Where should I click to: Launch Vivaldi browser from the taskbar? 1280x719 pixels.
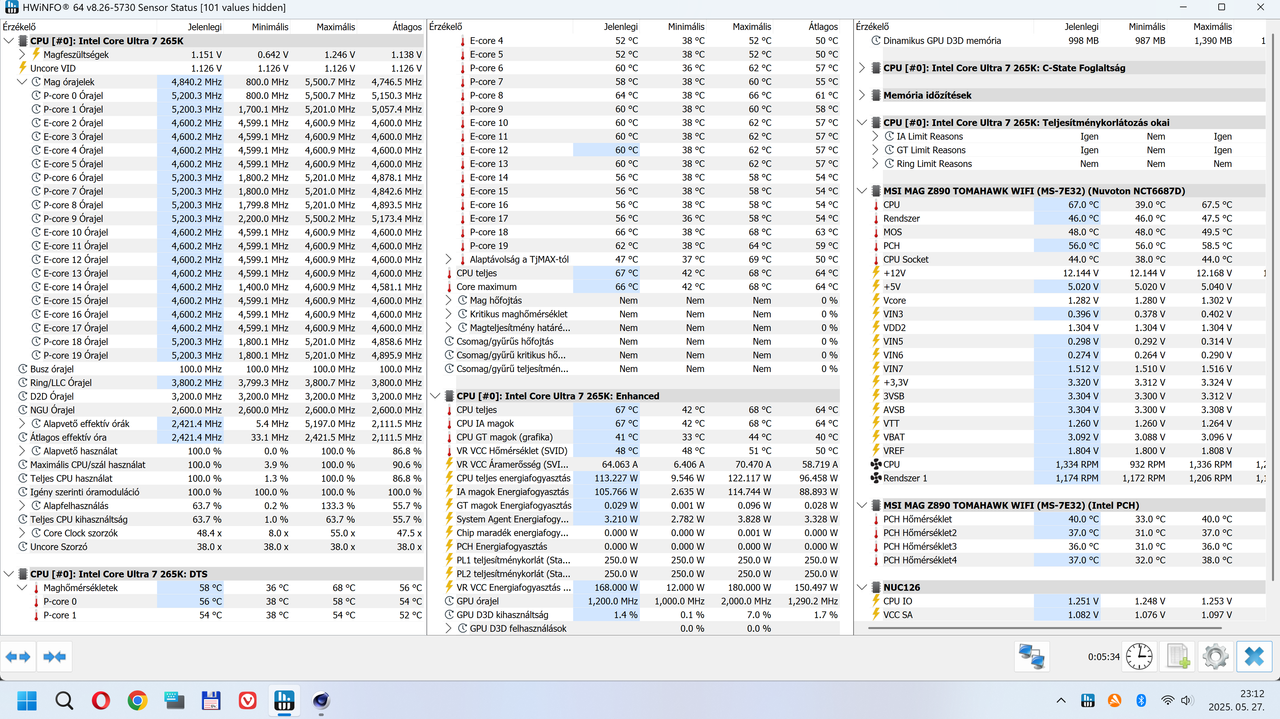(x=247, y=700)
